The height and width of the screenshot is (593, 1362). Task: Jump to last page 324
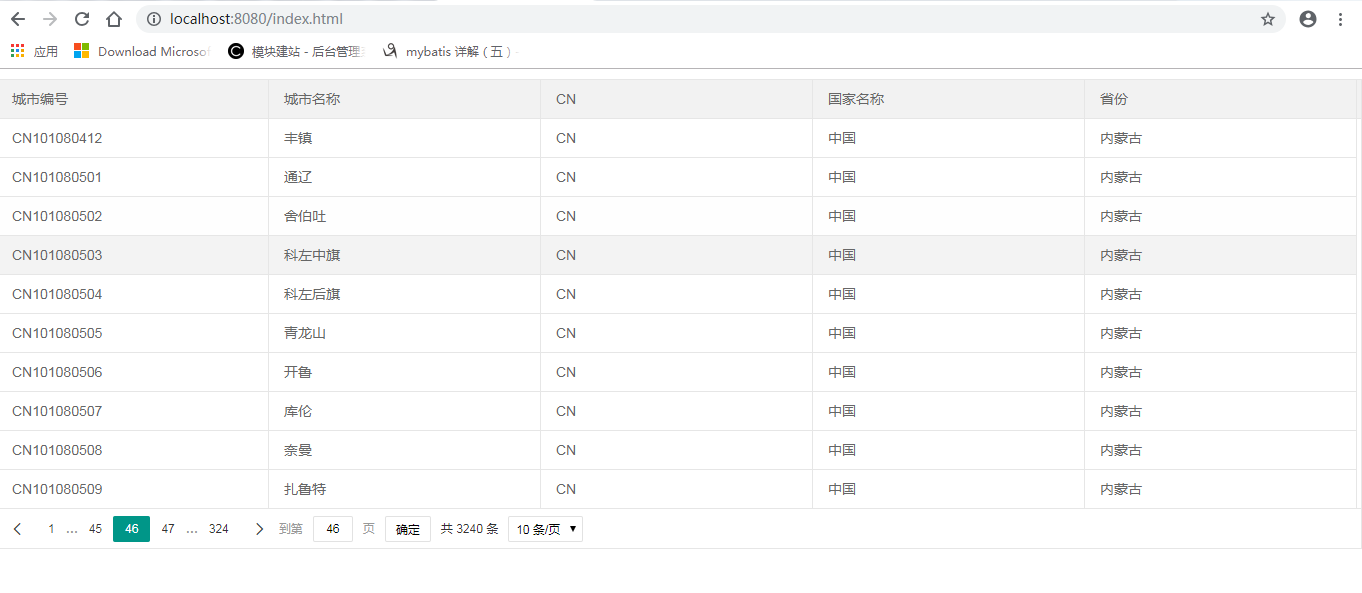tap(218, 529)
